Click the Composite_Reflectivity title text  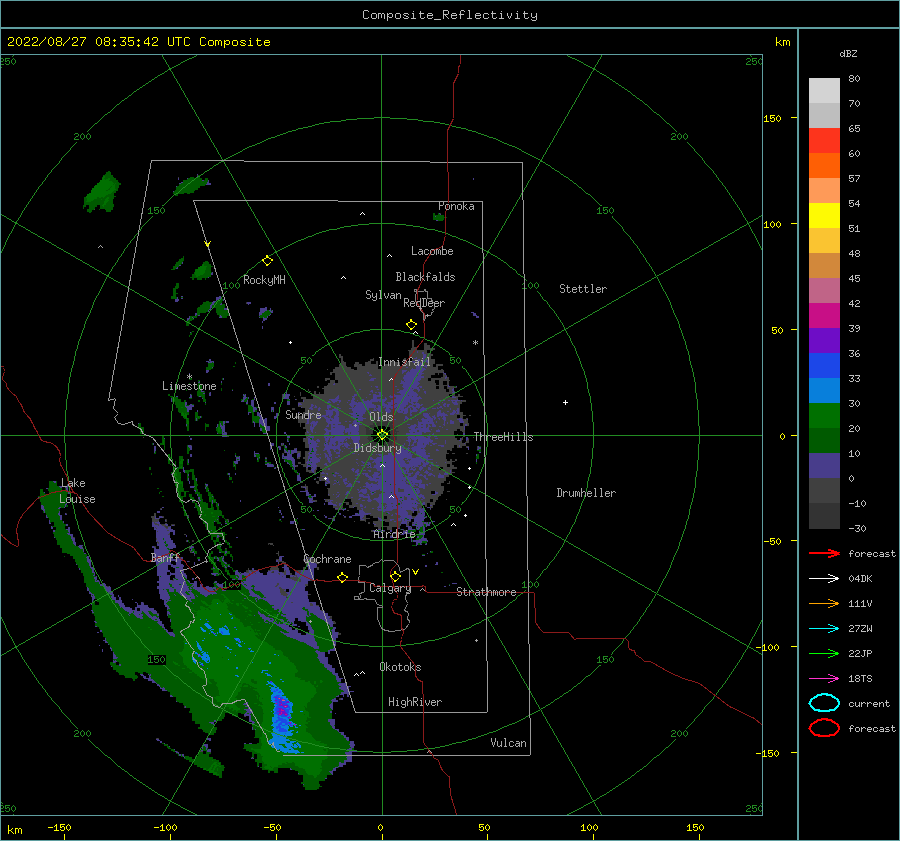tap(450, 15)
